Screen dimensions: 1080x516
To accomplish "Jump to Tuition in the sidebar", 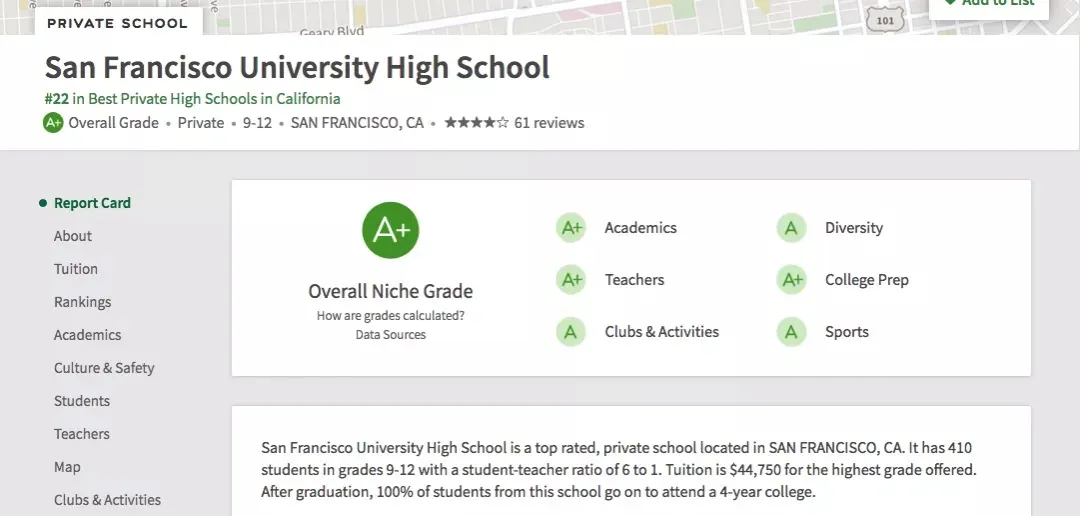I will tap(76, 269).
